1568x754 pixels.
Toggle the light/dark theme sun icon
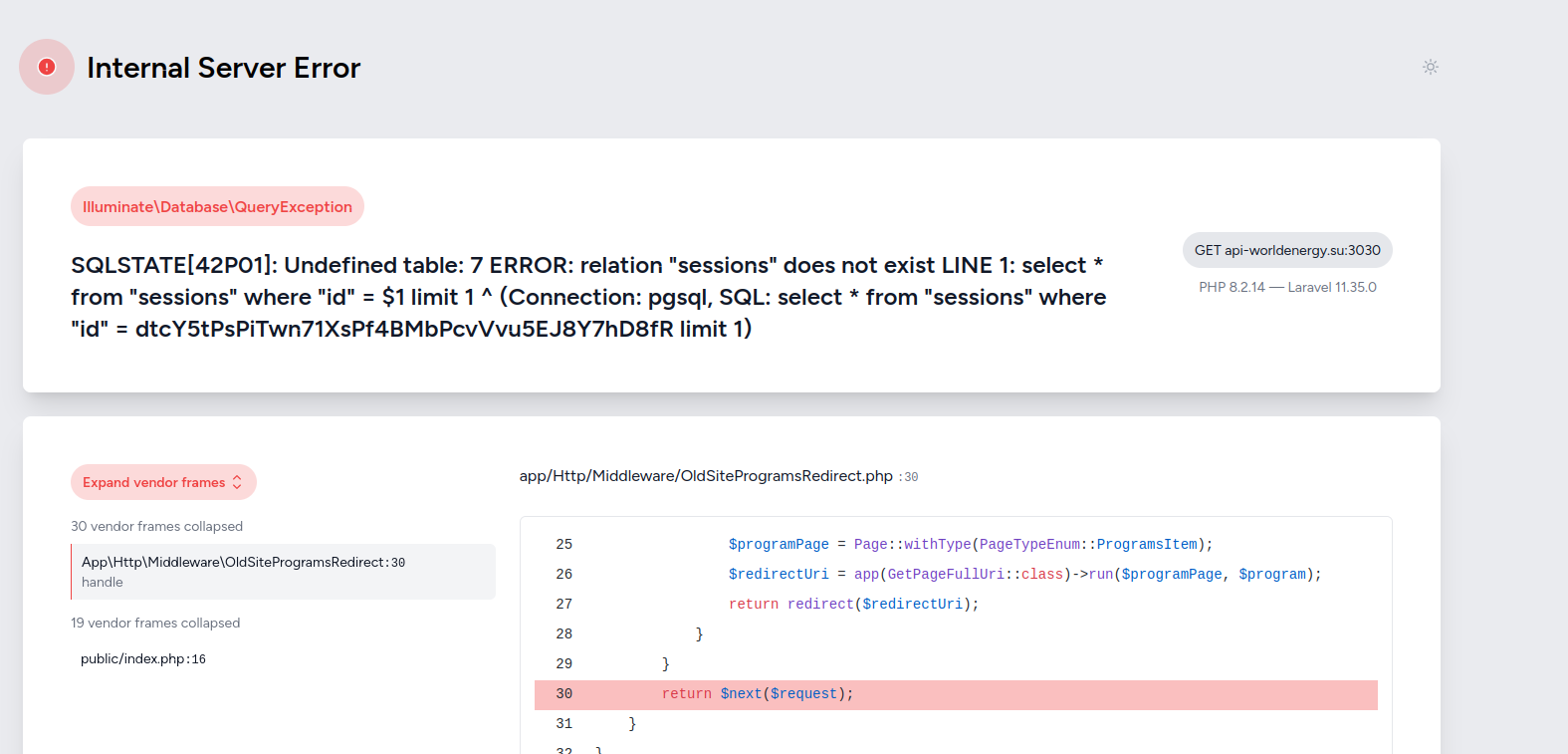(1430, 67)
